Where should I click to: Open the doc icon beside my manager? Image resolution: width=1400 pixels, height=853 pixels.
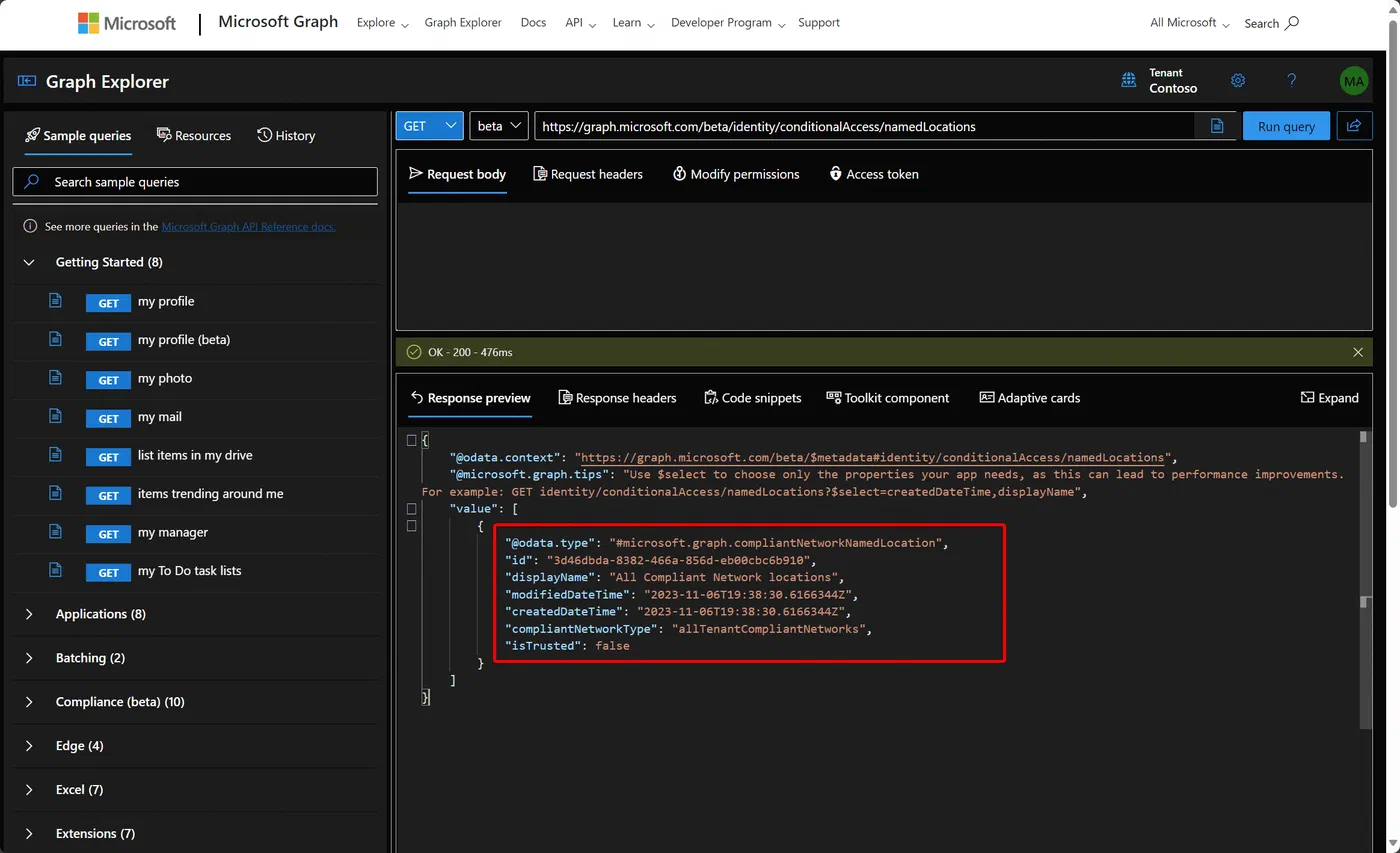coord(56,532)
